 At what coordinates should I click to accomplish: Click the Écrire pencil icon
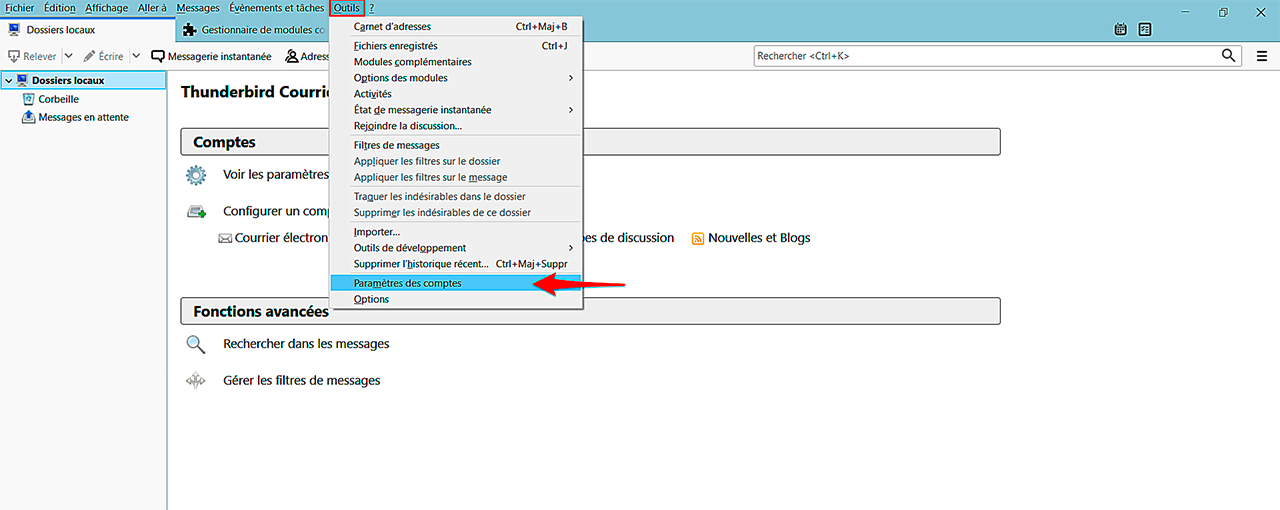90,57
